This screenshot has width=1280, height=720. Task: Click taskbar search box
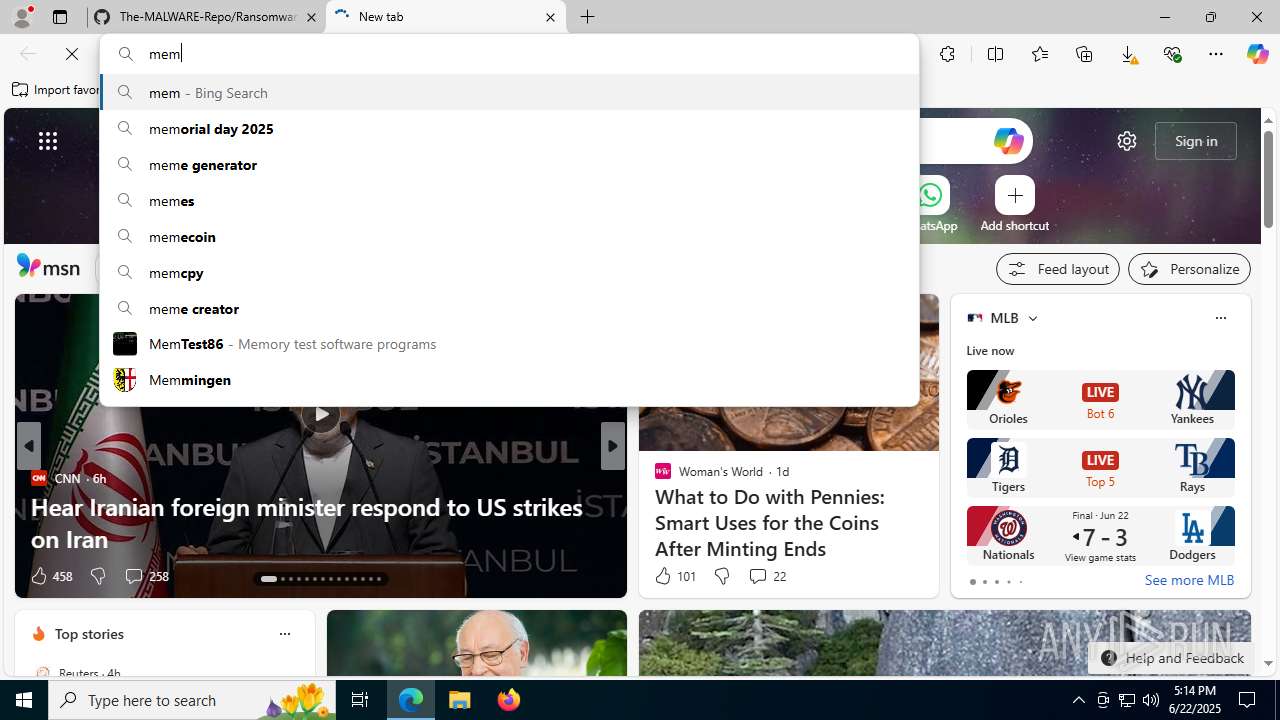[x=192, y=700]
